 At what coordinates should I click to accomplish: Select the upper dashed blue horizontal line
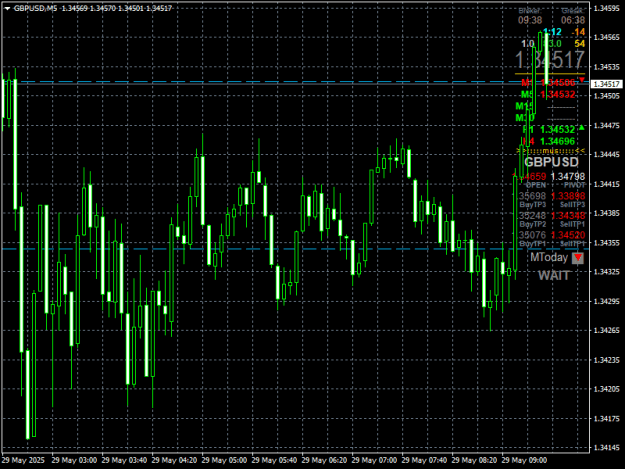(295, 82)
